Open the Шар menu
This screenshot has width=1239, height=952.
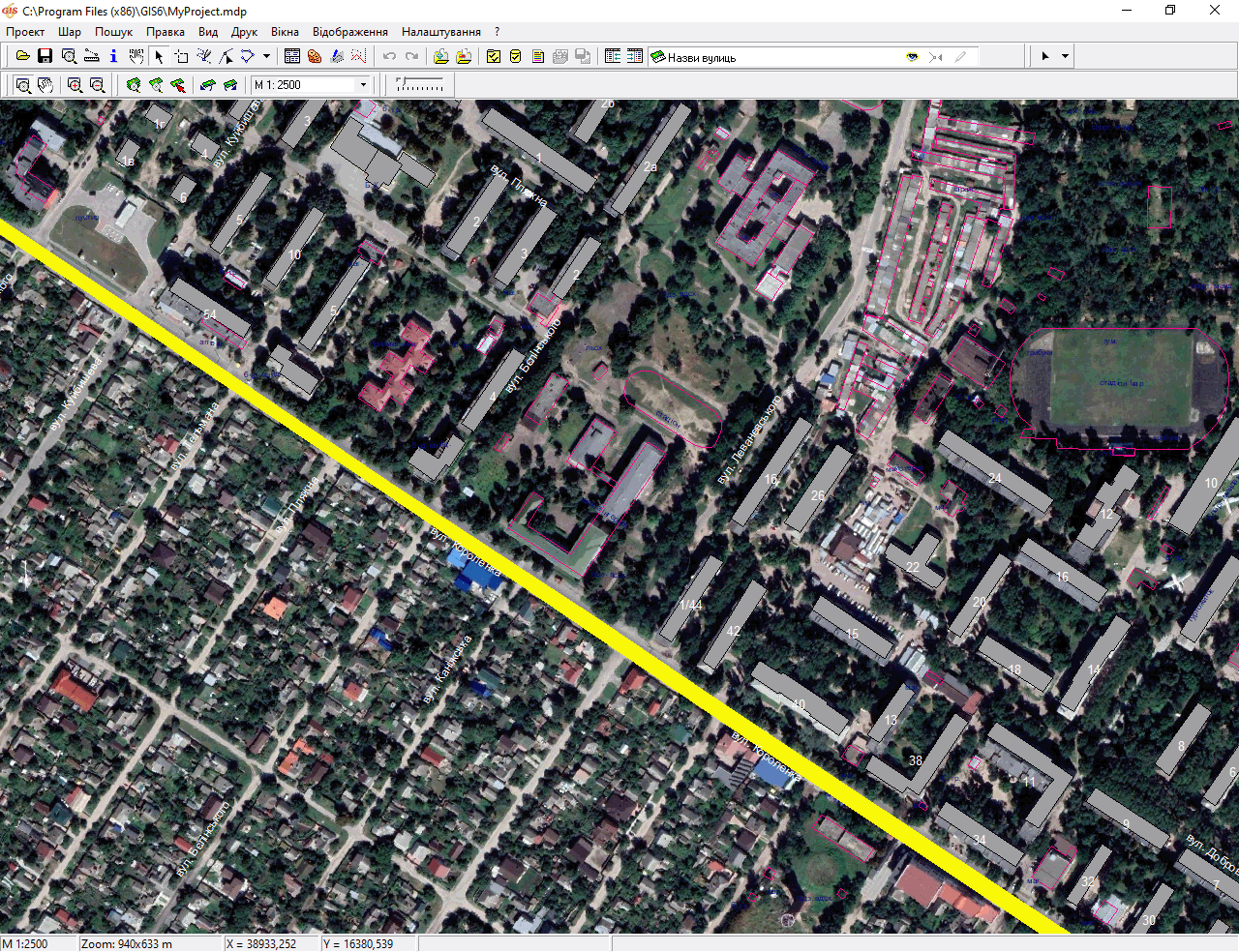point(70,32)
